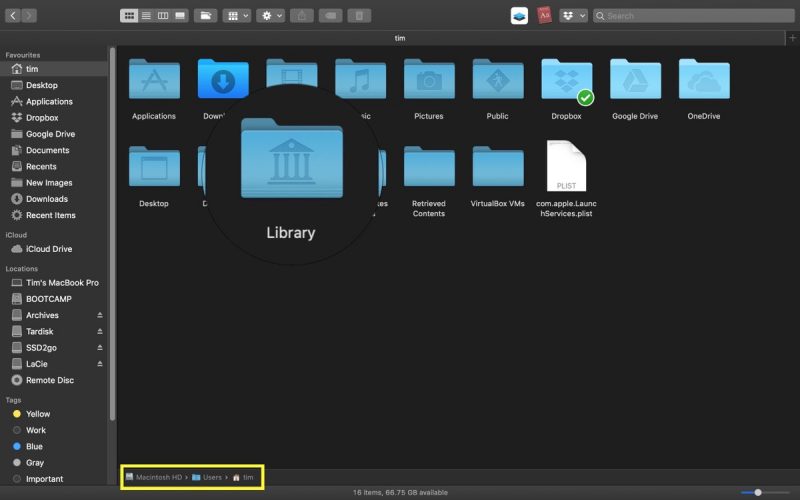Adjust the icon size slider
800x500 pixels.
coord(758,492)
